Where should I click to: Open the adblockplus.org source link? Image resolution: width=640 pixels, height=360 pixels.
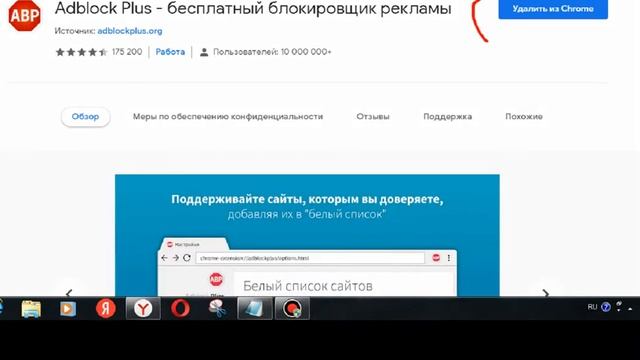pos(130,31)
